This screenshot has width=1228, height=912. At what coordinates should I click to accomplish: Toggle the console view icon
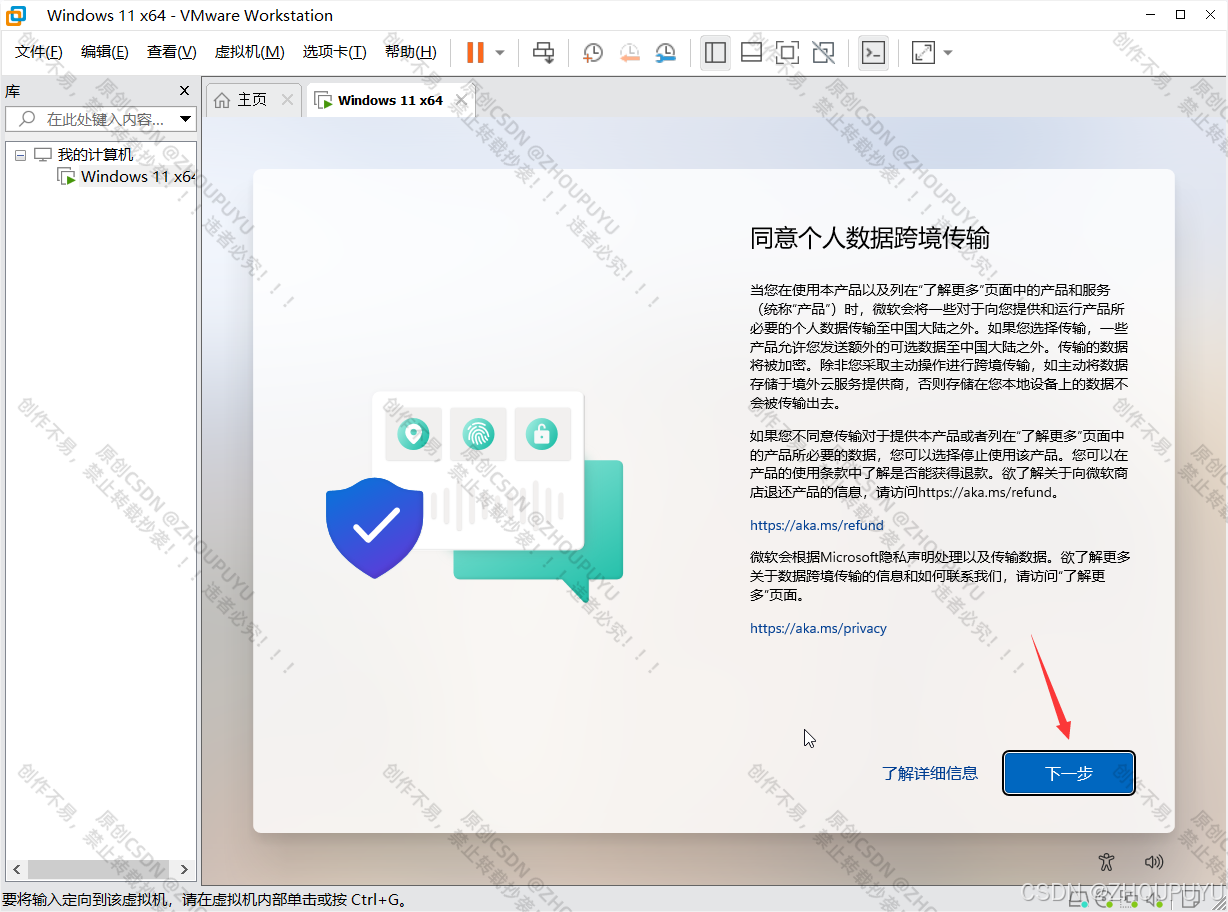point(873,52)
